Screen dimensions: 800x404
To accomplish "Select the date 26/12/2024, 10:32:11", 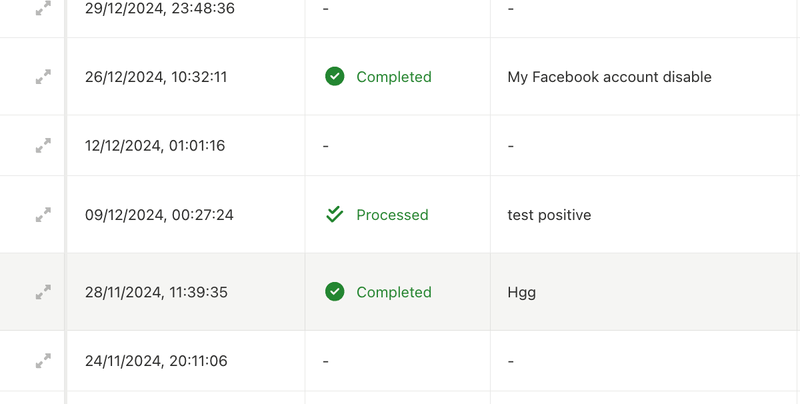I will click(156, 77).
